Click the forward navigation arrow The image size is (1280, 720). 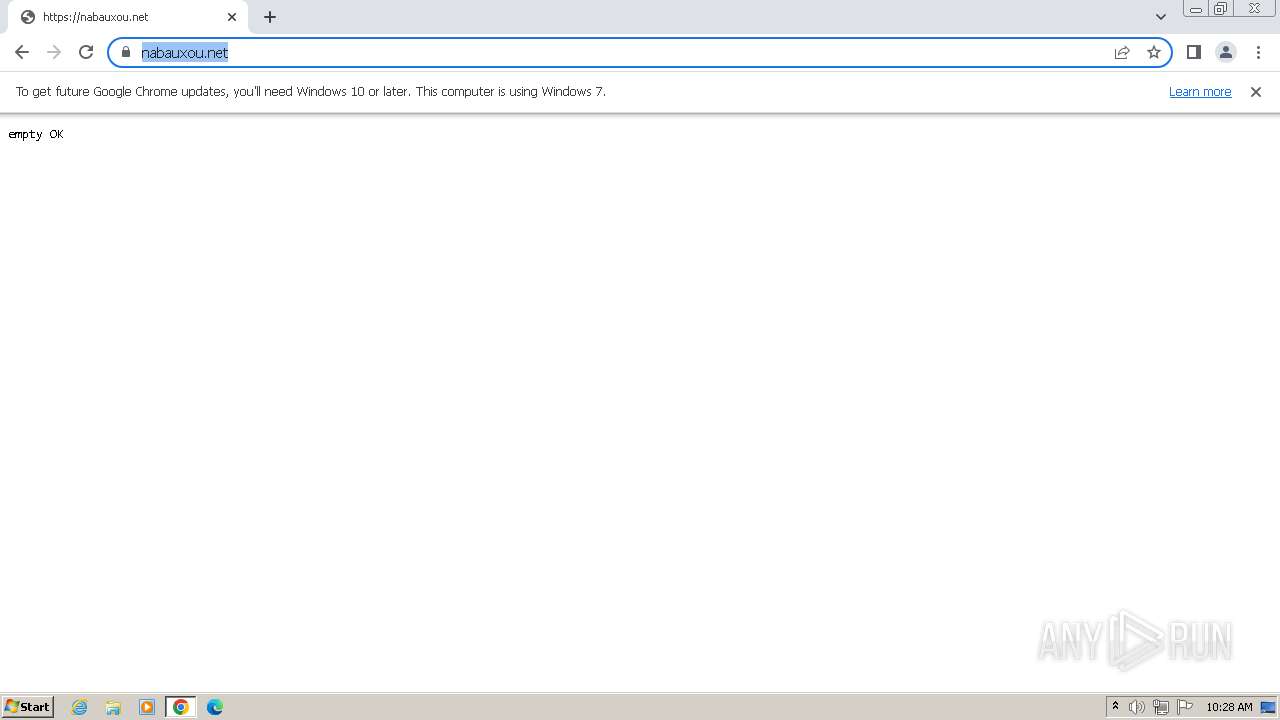(x=54, y=52)
